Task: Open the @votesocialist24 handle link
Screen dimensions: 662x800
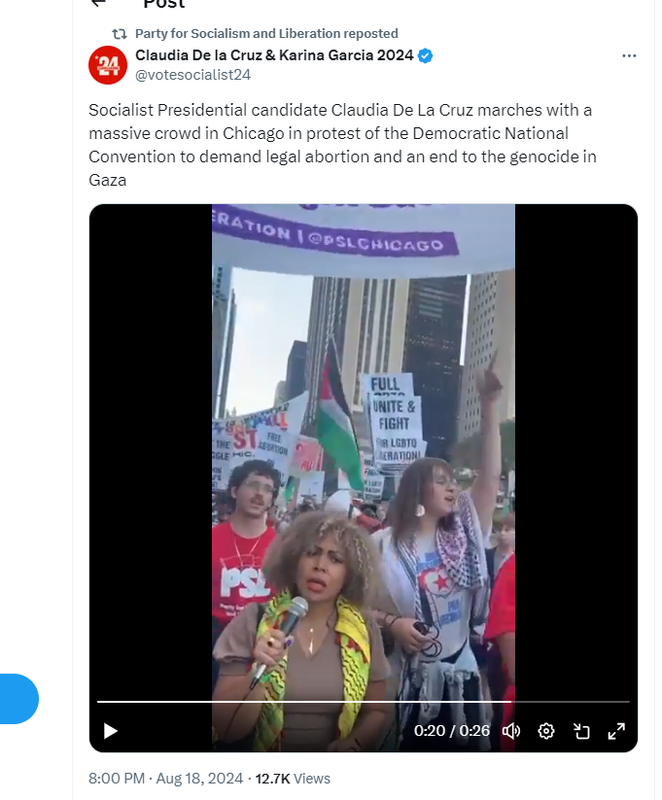Action: coord(193,74)
